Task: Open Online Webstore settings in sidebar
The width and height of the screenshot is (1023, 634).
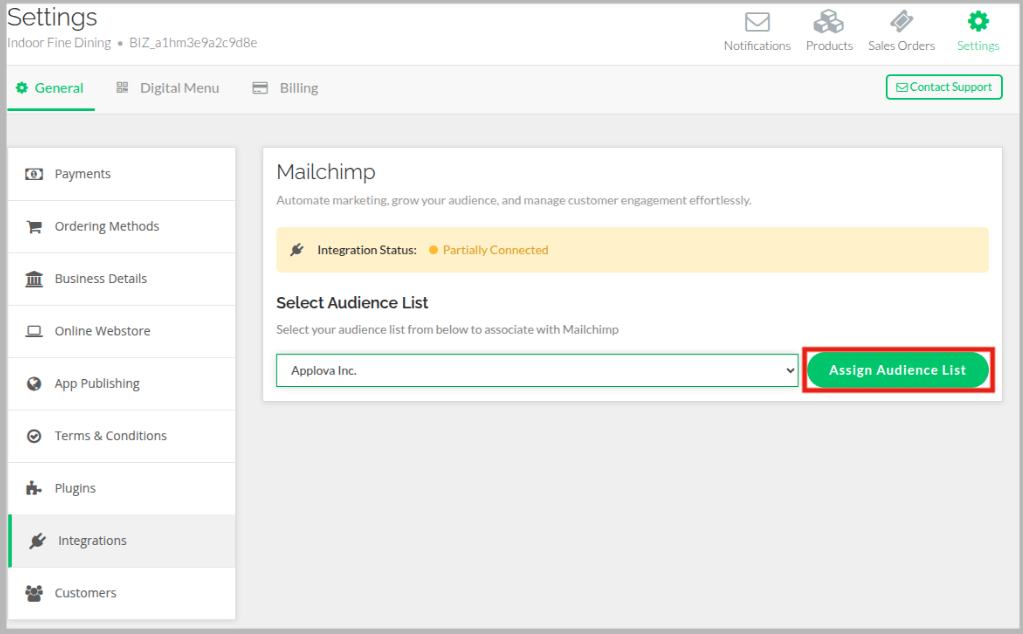Action: click(x=102, y=331)
